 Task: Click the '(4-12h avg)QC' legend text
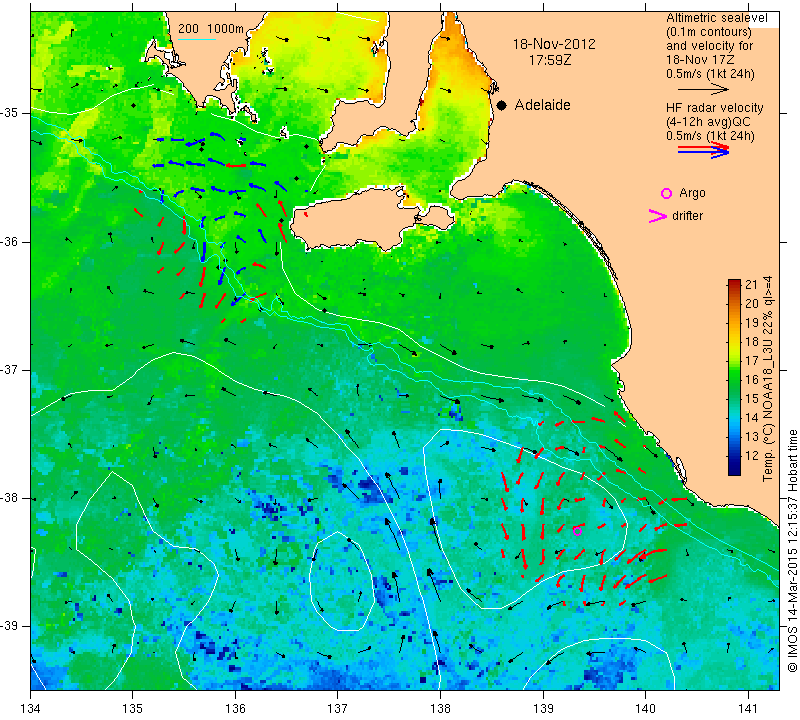coord(706,122)
